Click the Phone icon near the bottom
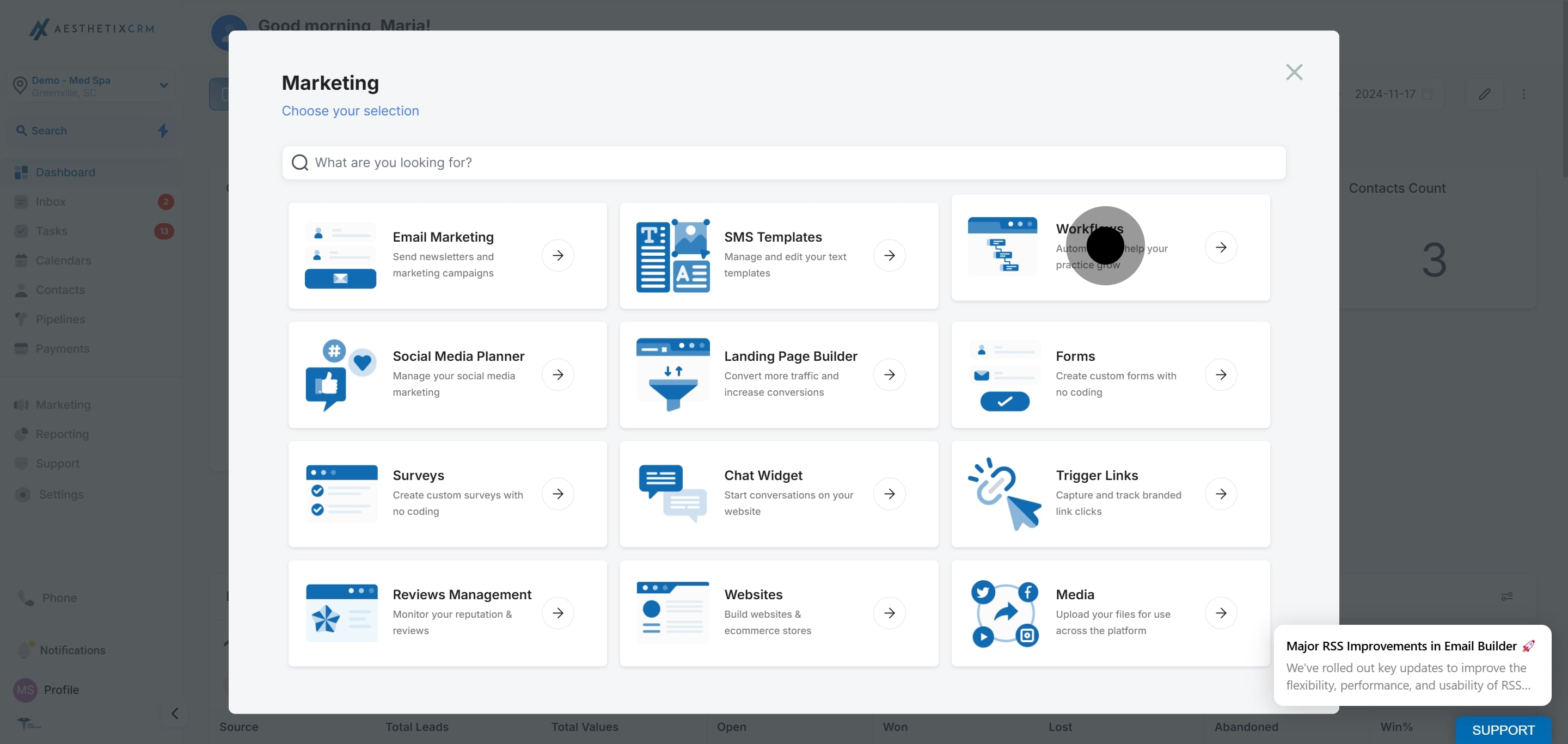This screenshot has height=744, width=1568. 24,598
